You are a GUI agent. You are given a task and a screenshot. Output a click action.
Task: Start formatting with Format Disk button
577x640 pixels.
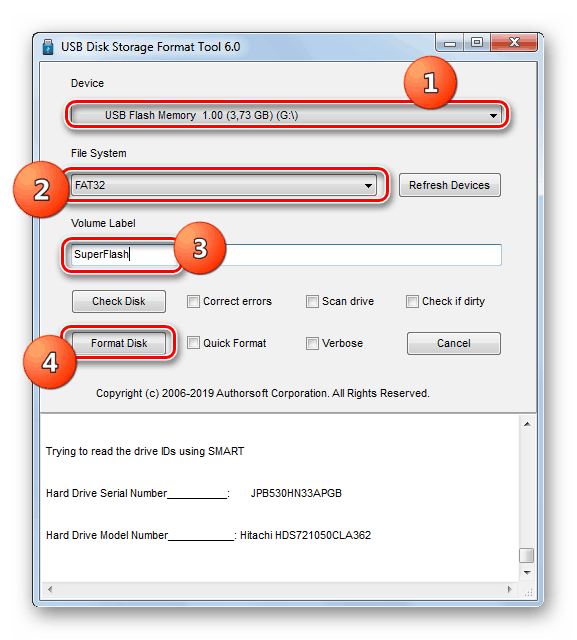pos(119,343)
